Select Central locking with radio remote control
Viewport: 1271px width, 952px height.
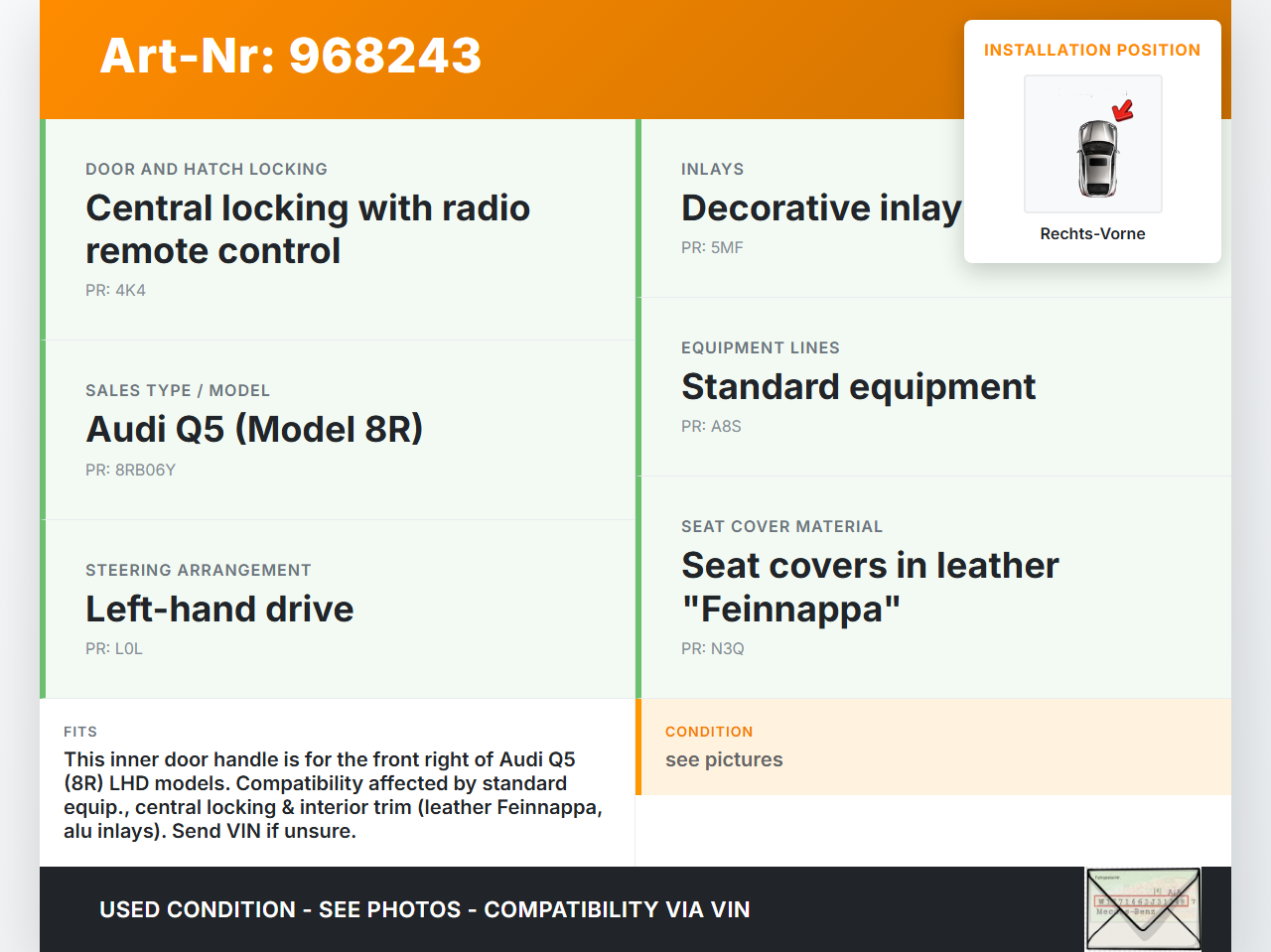[307, 229]
